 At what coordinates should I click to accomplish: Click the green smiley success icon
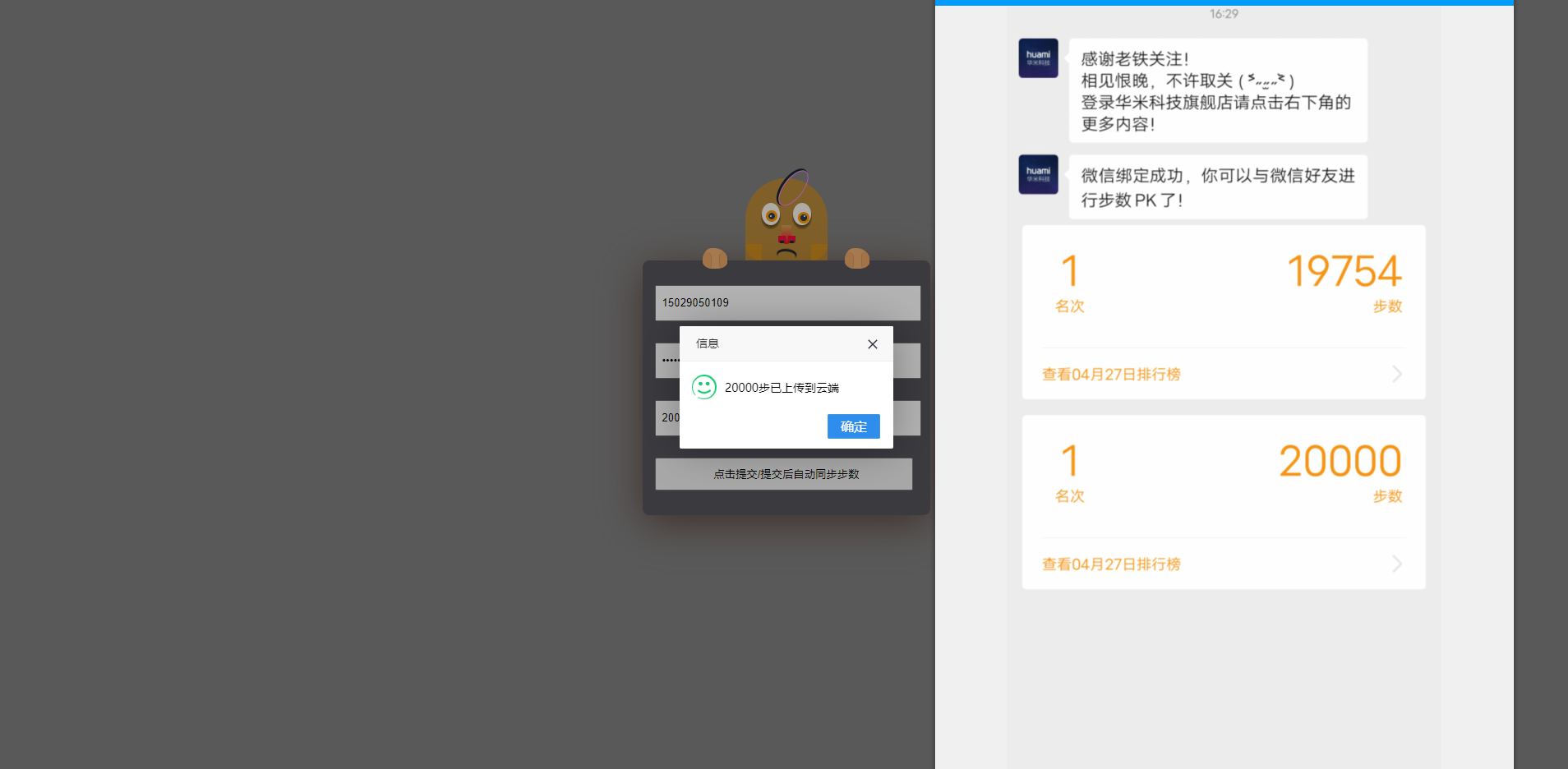704,387
